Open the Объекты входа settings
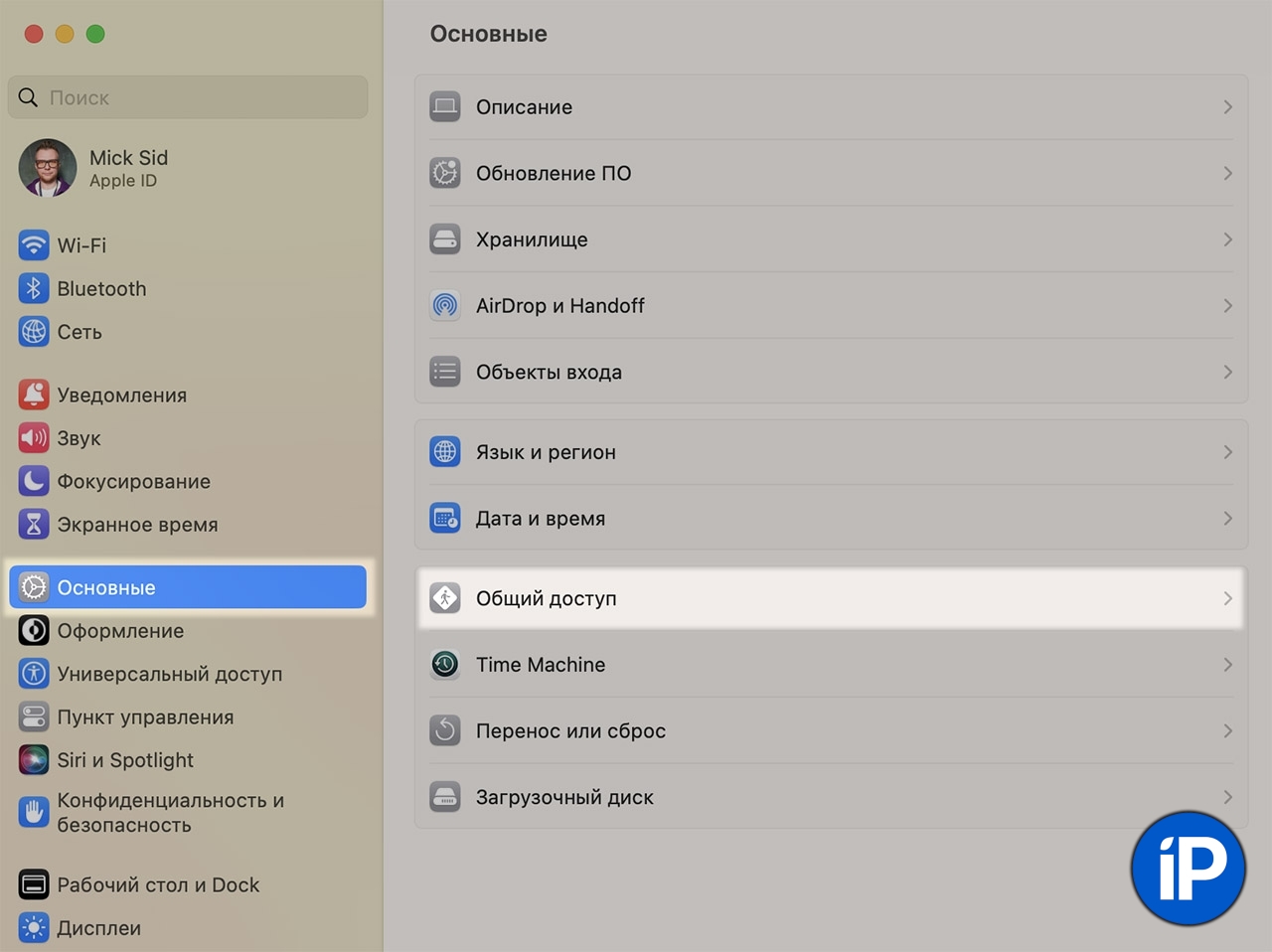The image size is (1272, 952). point(549,373)
